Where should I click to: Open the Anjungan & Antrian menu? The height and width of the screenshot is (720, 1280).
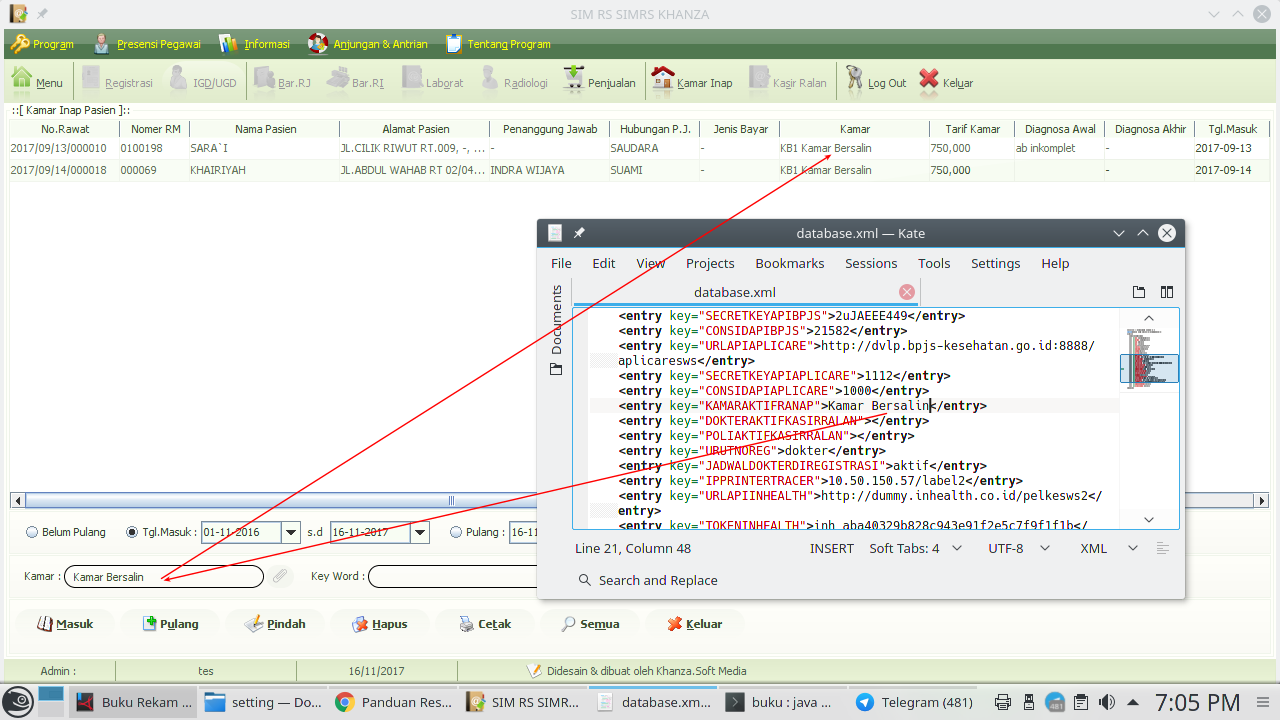pyautogui.click(x=368, y=44)
